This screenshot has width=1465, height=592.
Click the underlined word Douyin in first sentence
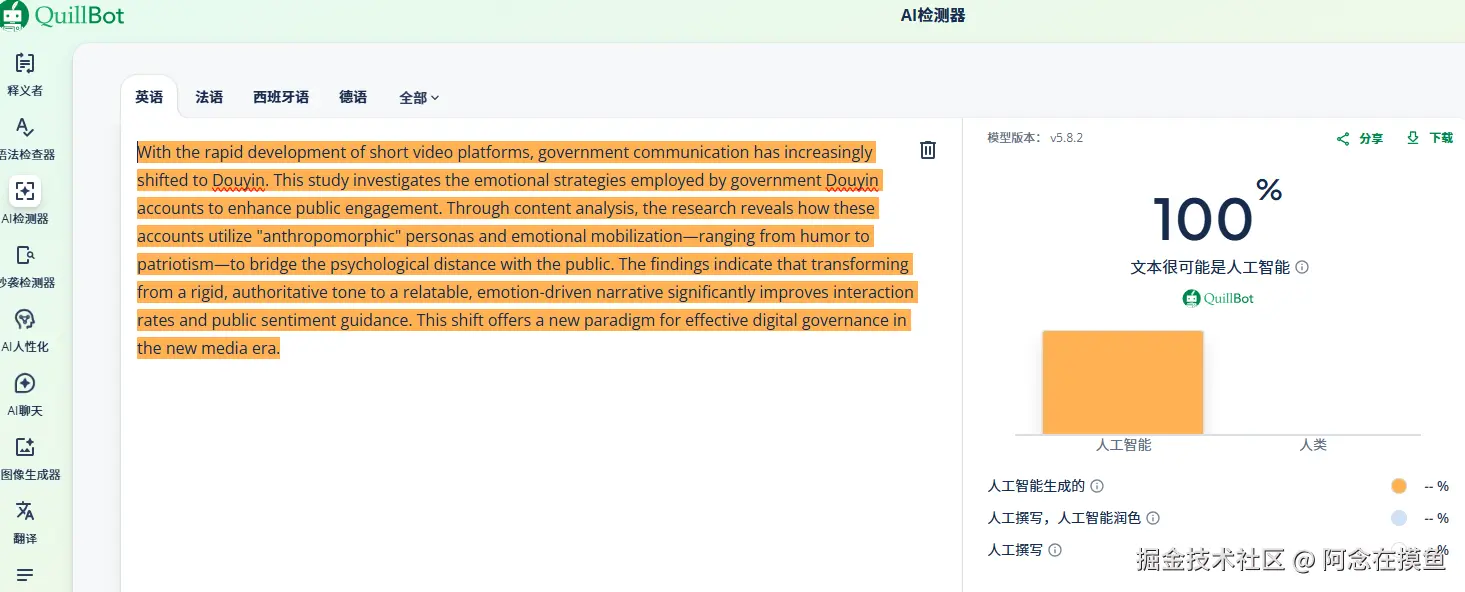pyautogui.click(x=239, y=181)
